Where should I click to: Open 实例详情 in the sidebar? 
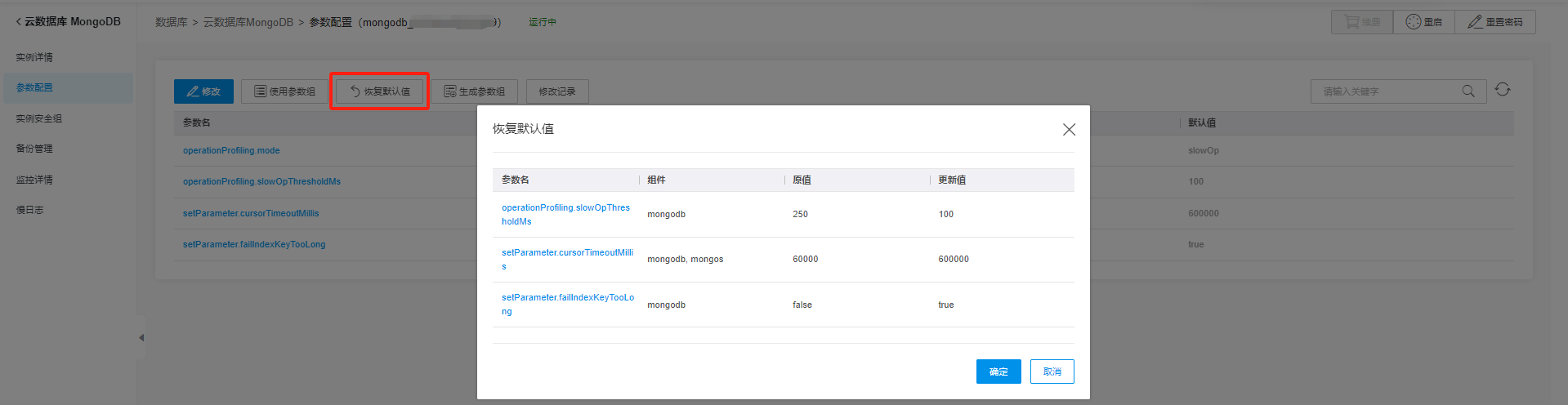tap(34, 57)
